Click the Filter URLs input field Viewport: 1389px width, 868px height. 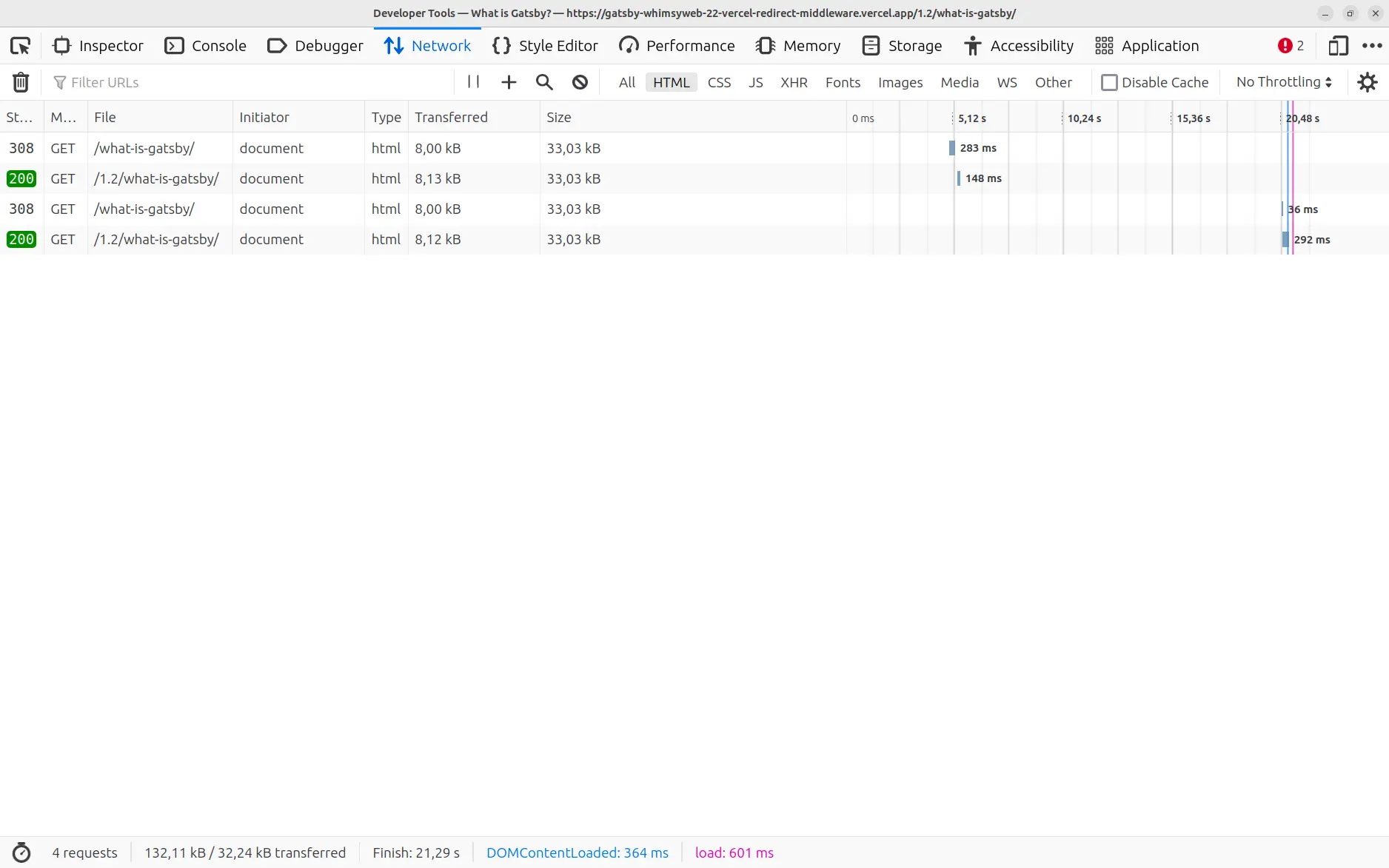(252, 82)
